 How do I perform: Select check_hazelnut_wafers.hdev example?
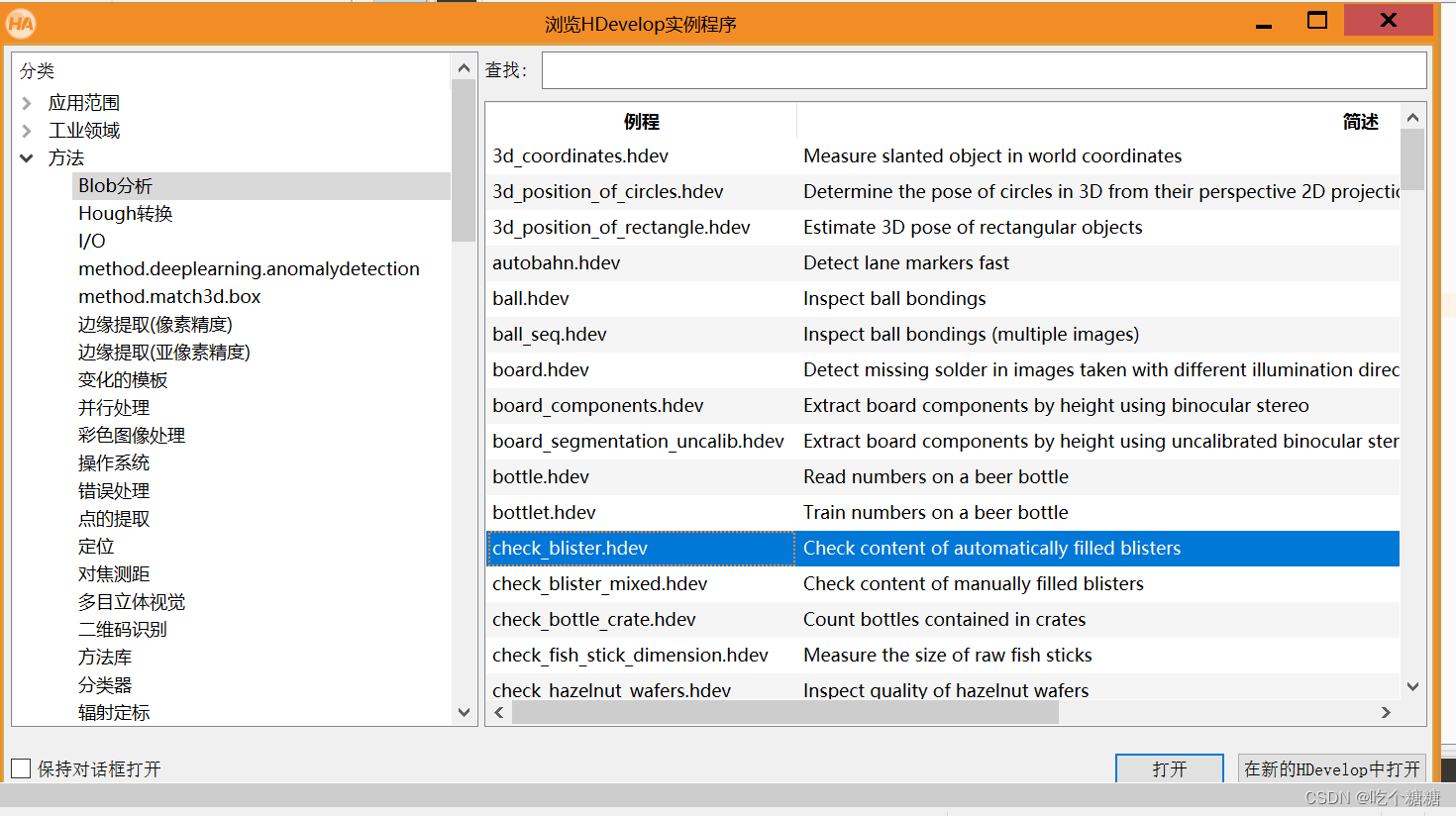click(x=612, y=690)
